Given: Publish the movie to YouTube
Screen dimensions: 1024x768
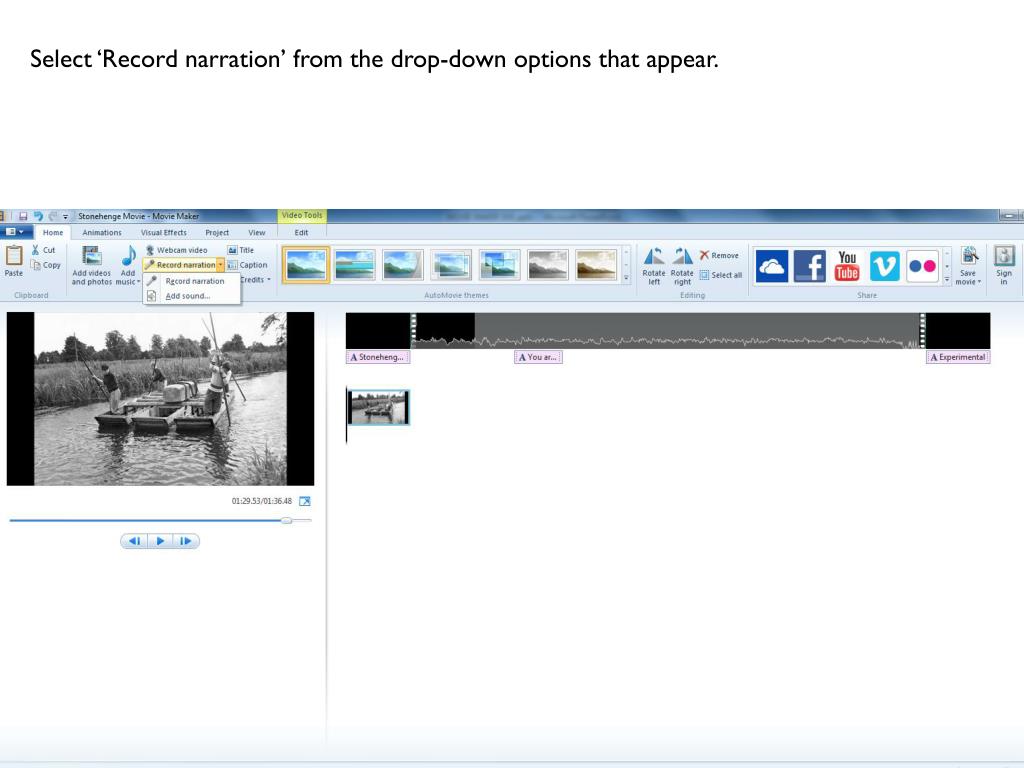Looking at the screenshot, I should point(847,266).
